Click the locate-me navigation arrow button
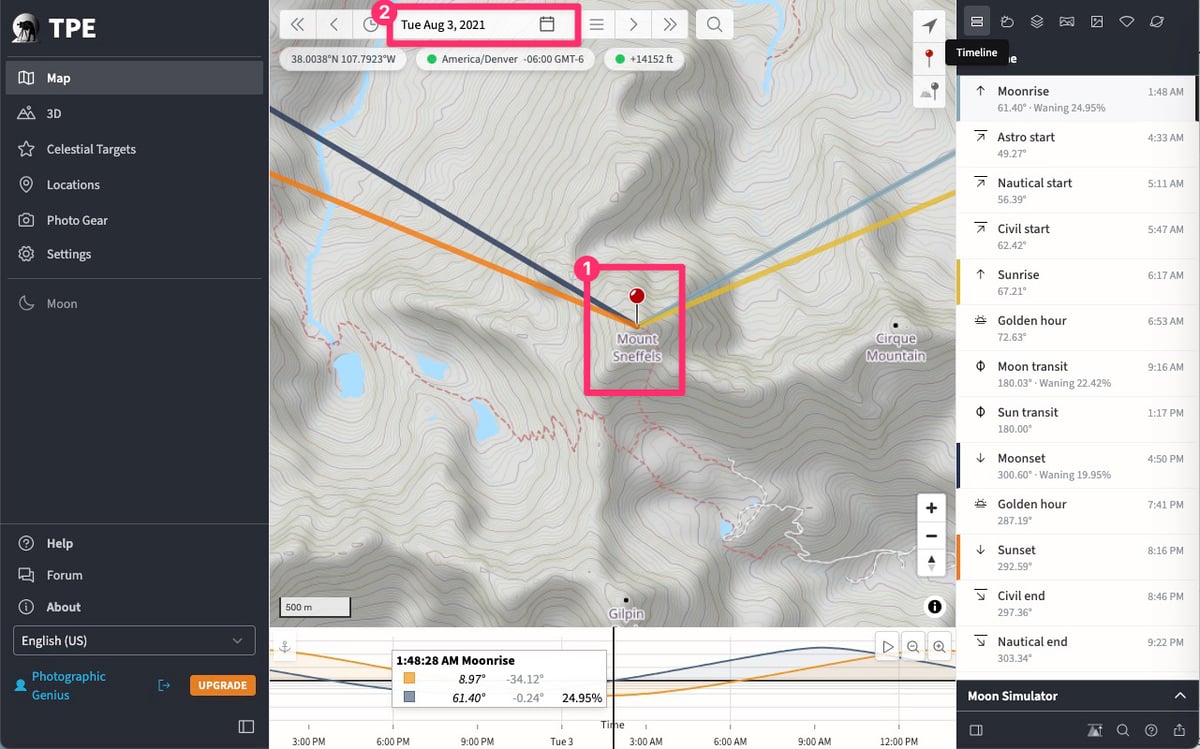 click(930, 25)
